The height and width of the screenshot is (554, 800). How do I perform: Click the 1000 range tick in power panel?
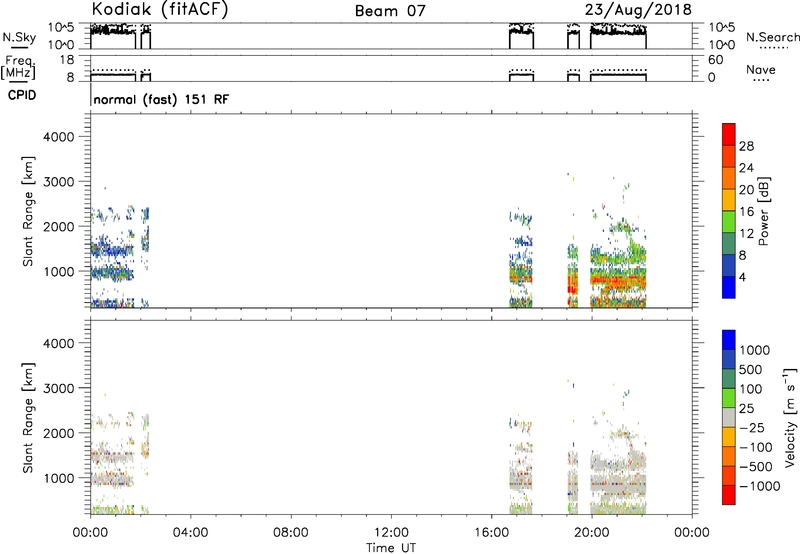point(58,271)
